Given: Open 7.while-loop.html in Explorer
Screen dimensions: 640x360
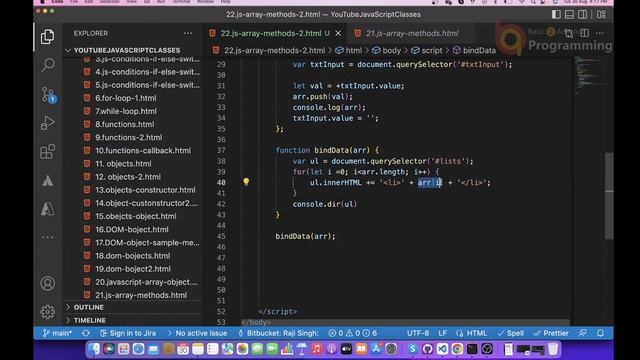Looking at the screenshot, I should click(x=126, y=111).
